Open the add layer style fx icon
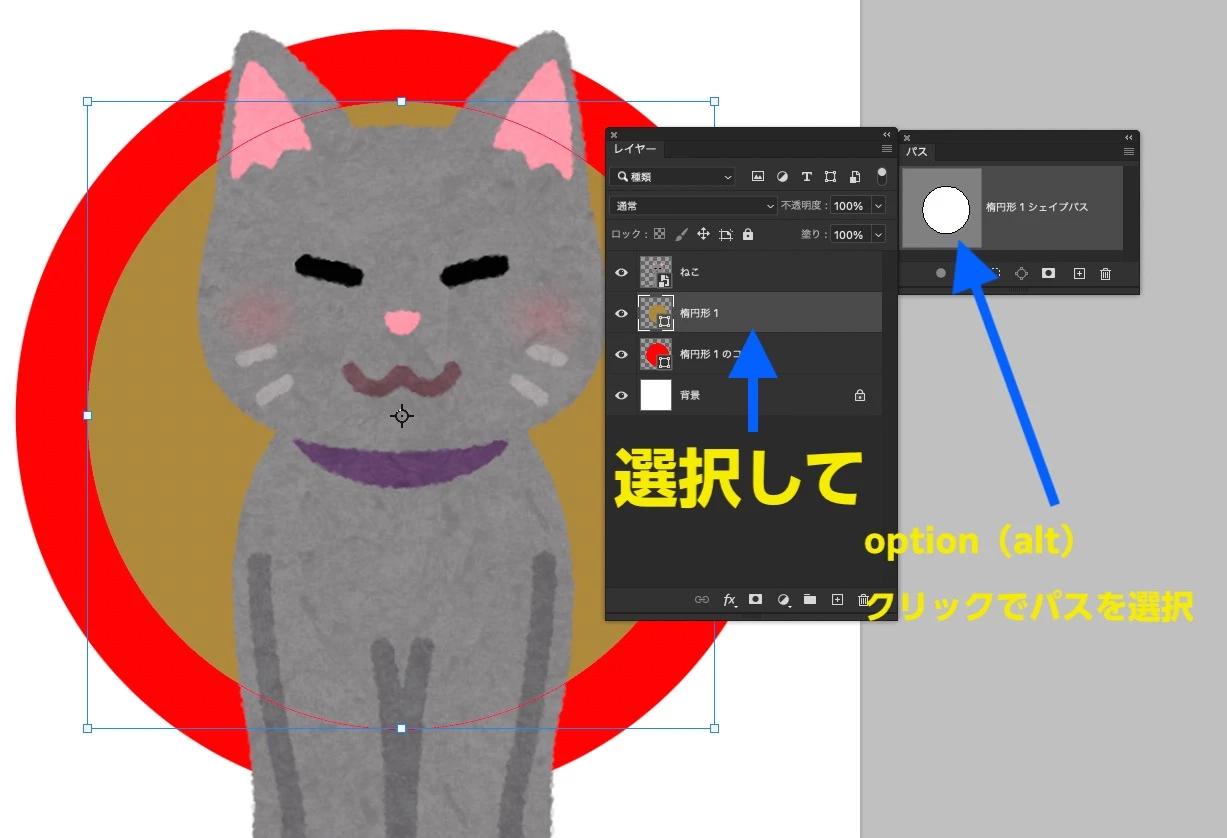The width and height of the screenshot is (1227, 838). point(729,600)
